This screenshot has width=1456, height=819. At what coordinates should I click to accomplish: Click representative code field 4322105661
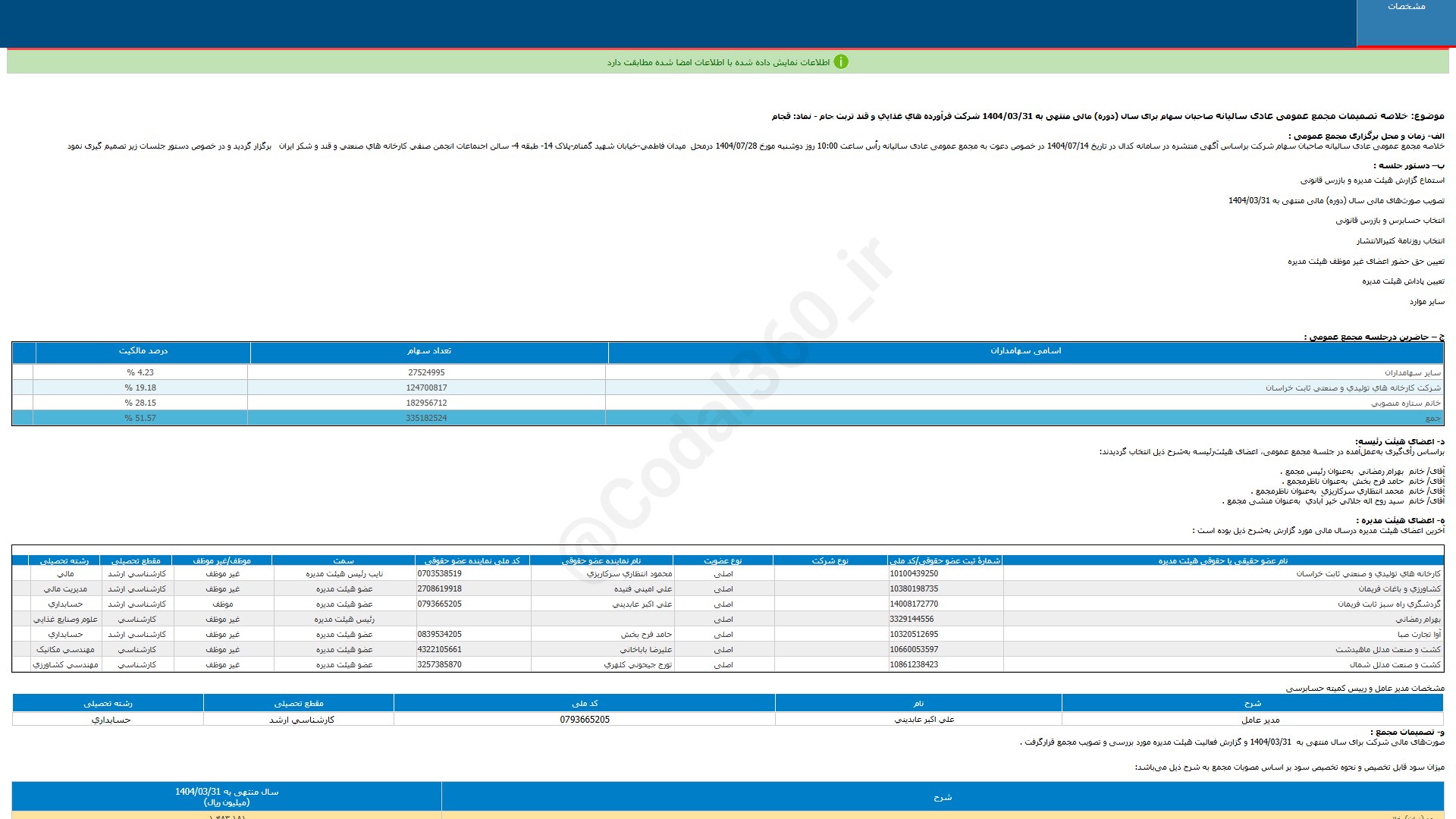tap(439, 650)
